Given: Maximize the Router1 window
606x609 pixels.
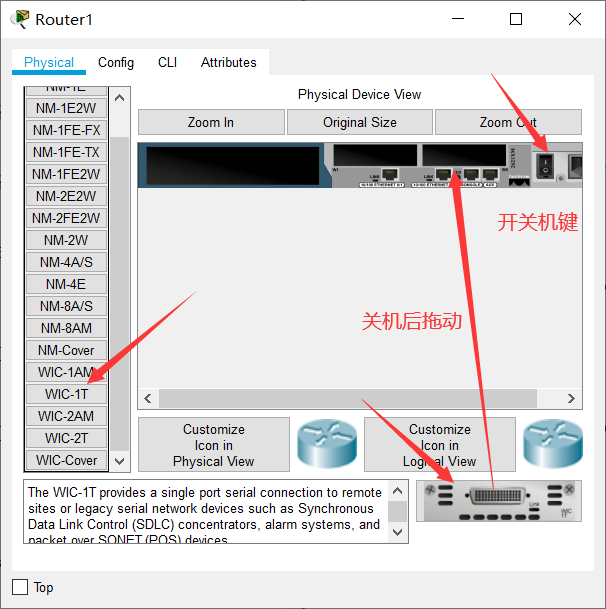Looking at the screenshot, I should point(516,19).
